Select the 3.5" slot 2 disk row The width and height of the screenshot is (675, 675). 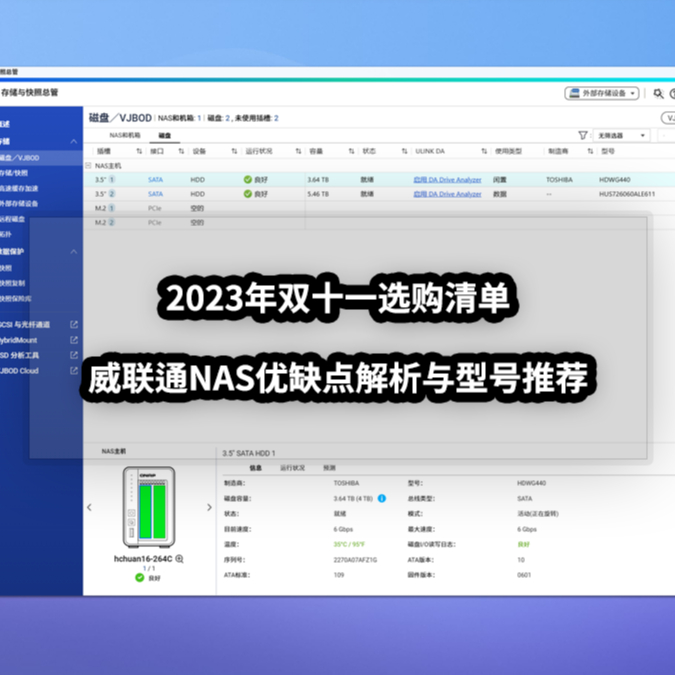[x=379, y=194]
